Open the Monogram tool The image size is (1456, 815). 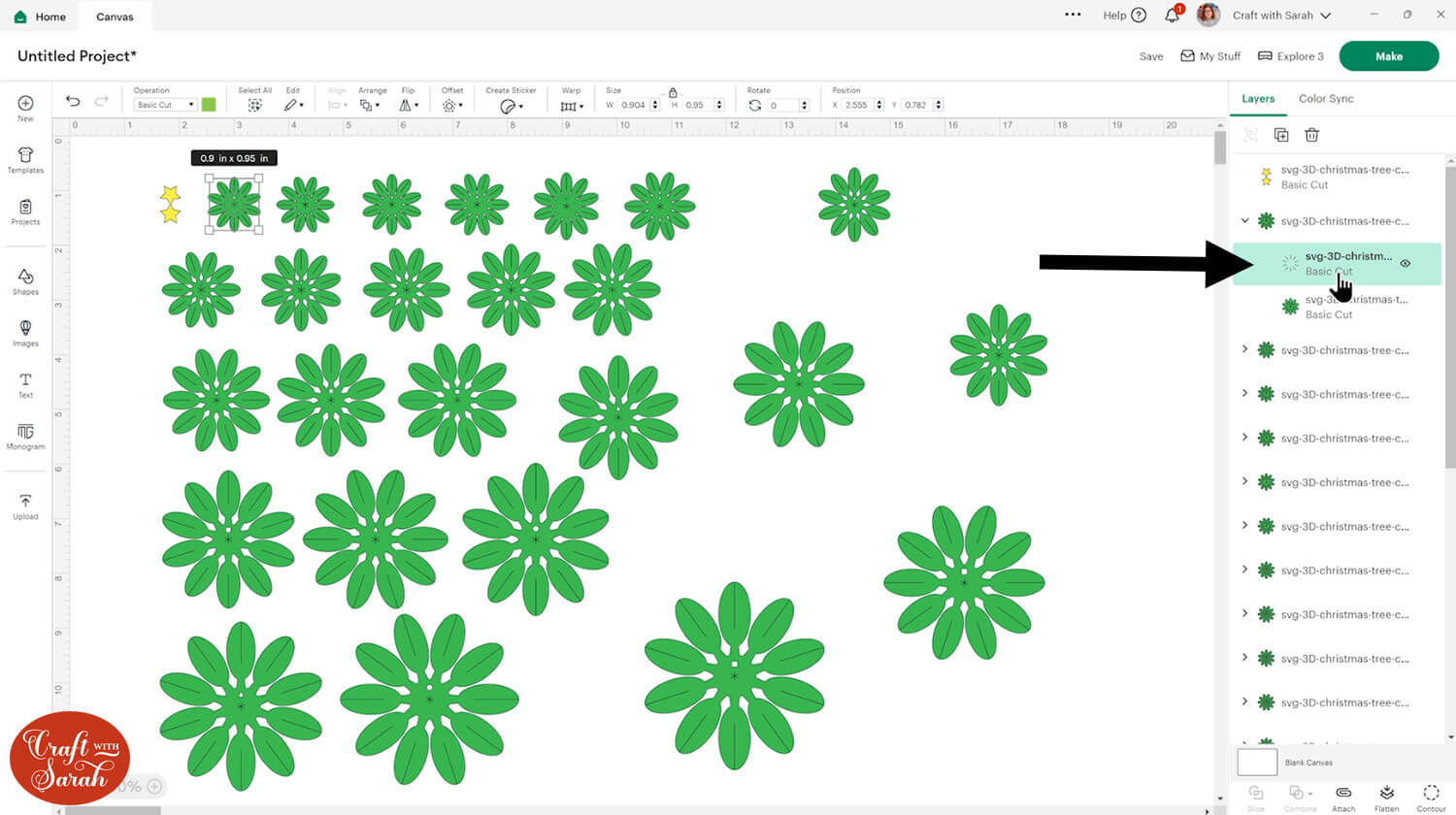click(x=25, y=436)
